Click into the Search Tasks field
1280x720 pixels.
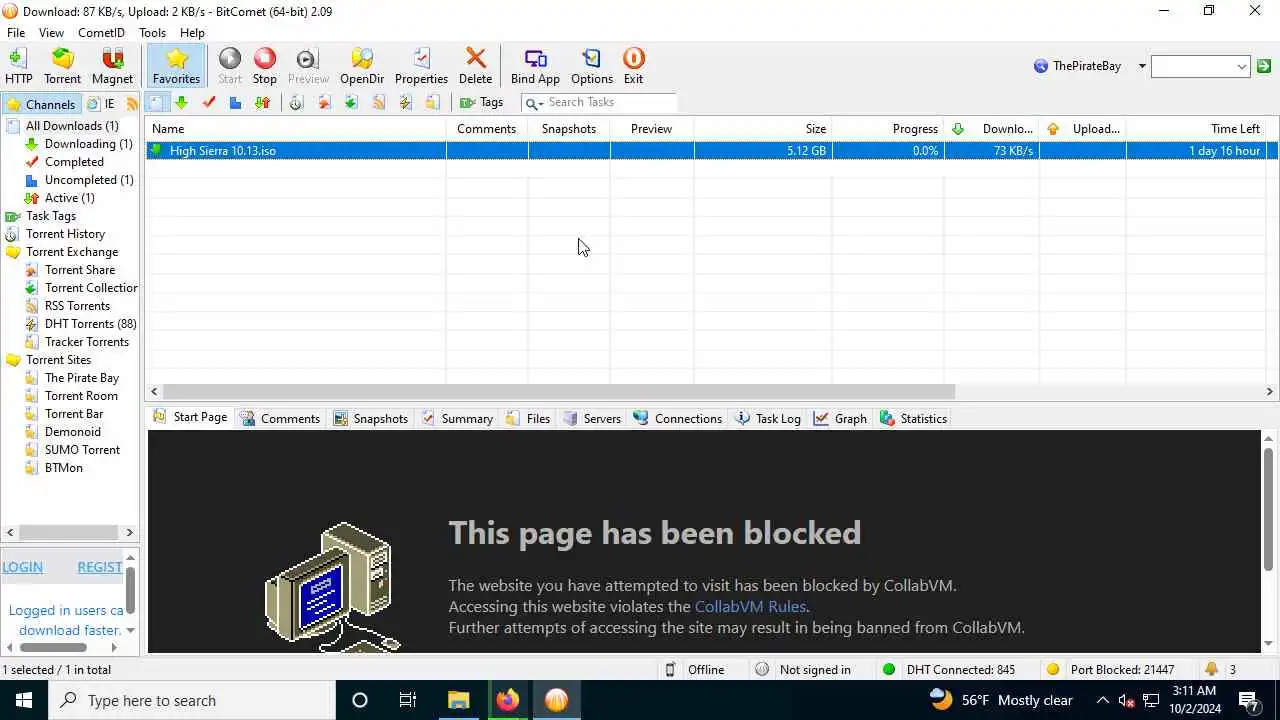click(610, 102)
